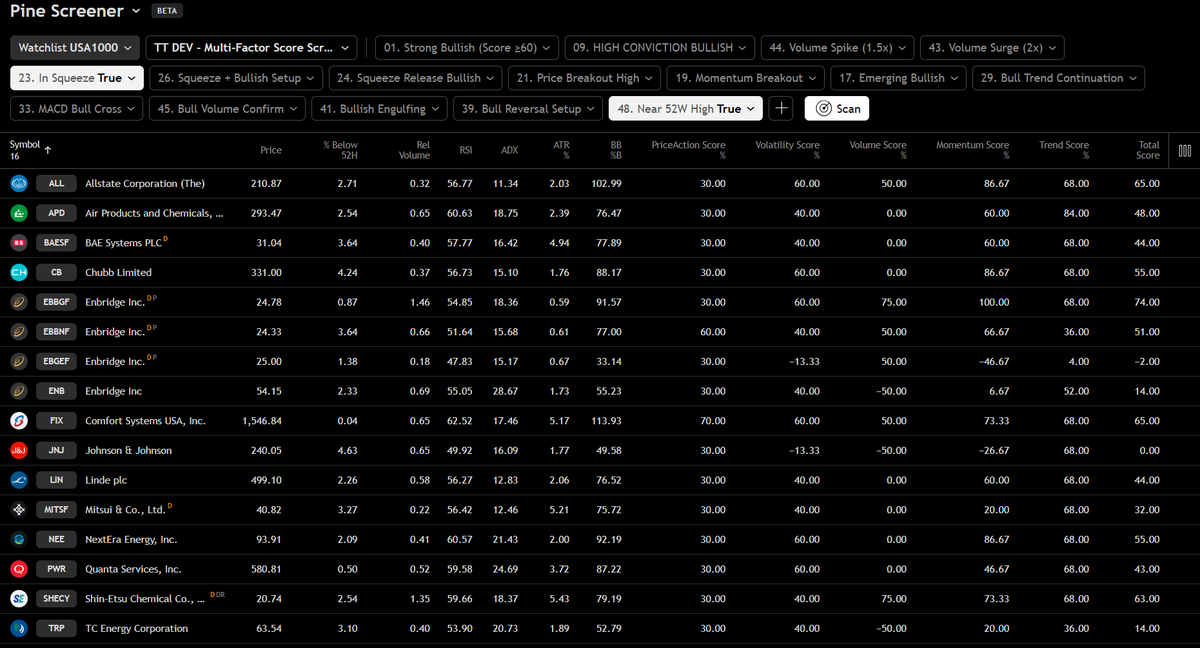Add a new filter with the plus button
The width and height of the screenshot is (1200, 648).
coord(782,108)
